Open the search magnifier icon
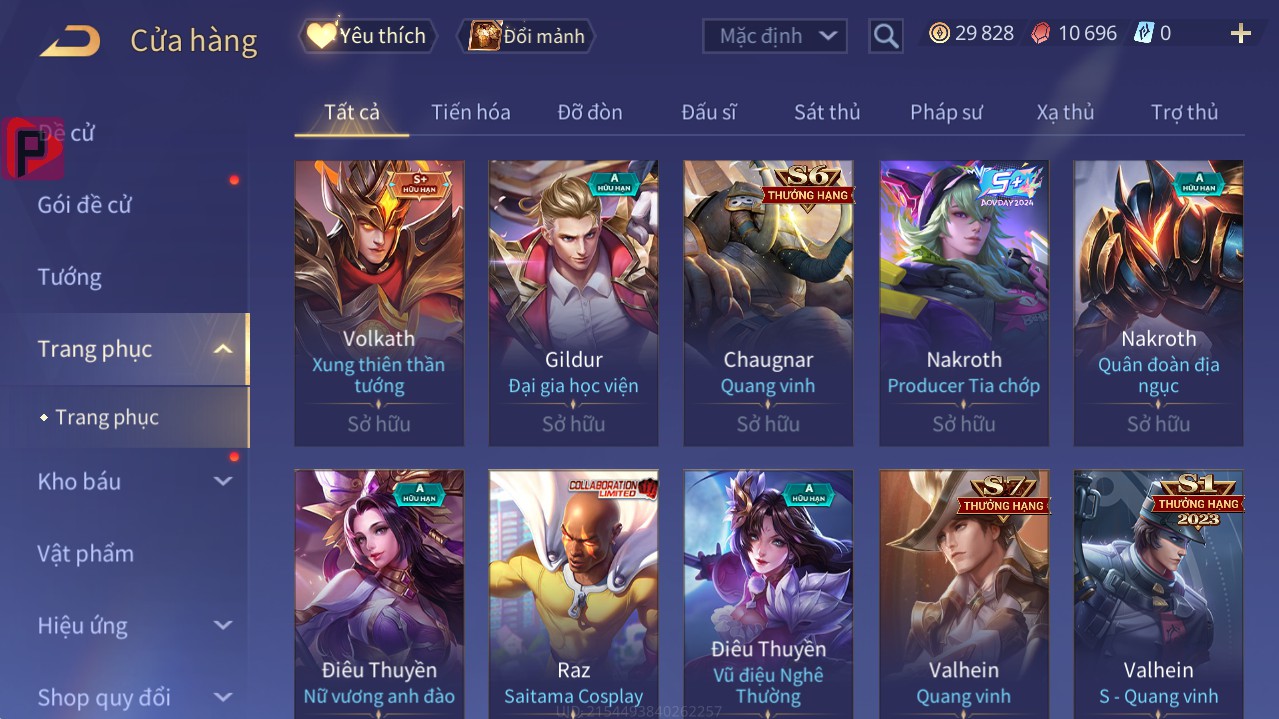1279x719 pixels. coord(886,36)
